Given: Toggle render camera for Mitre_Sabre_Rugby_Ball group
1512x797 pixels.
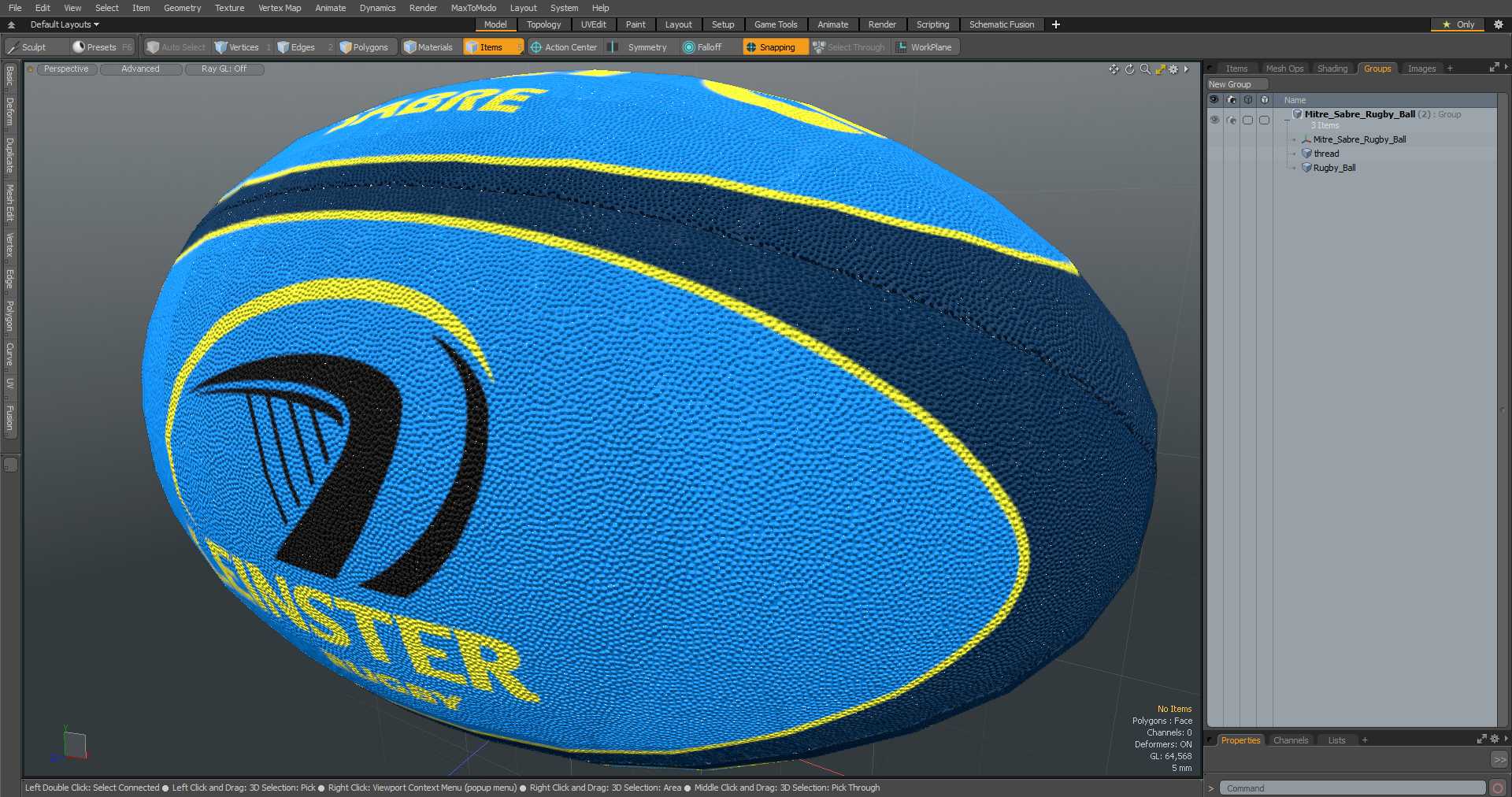Looking at the screenshot, I should tap(1232, 120).
